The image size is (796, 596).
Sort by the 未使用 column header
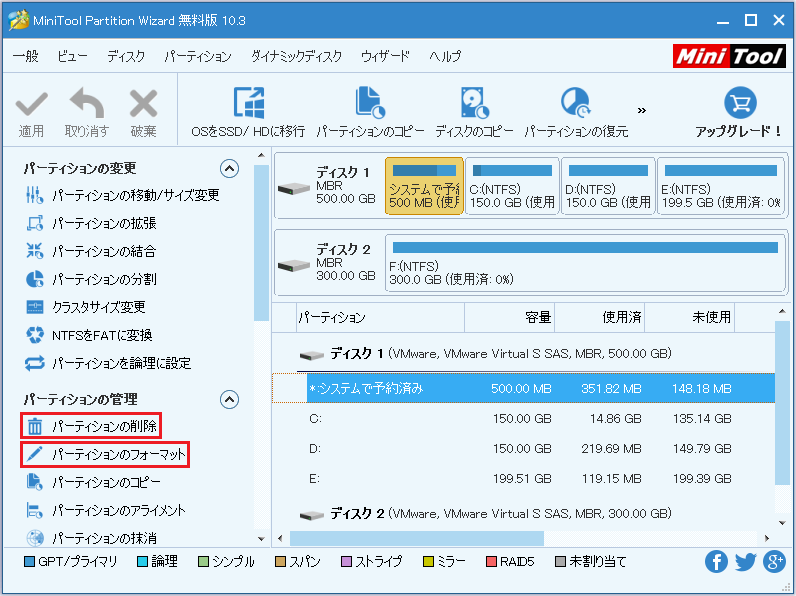689,318
